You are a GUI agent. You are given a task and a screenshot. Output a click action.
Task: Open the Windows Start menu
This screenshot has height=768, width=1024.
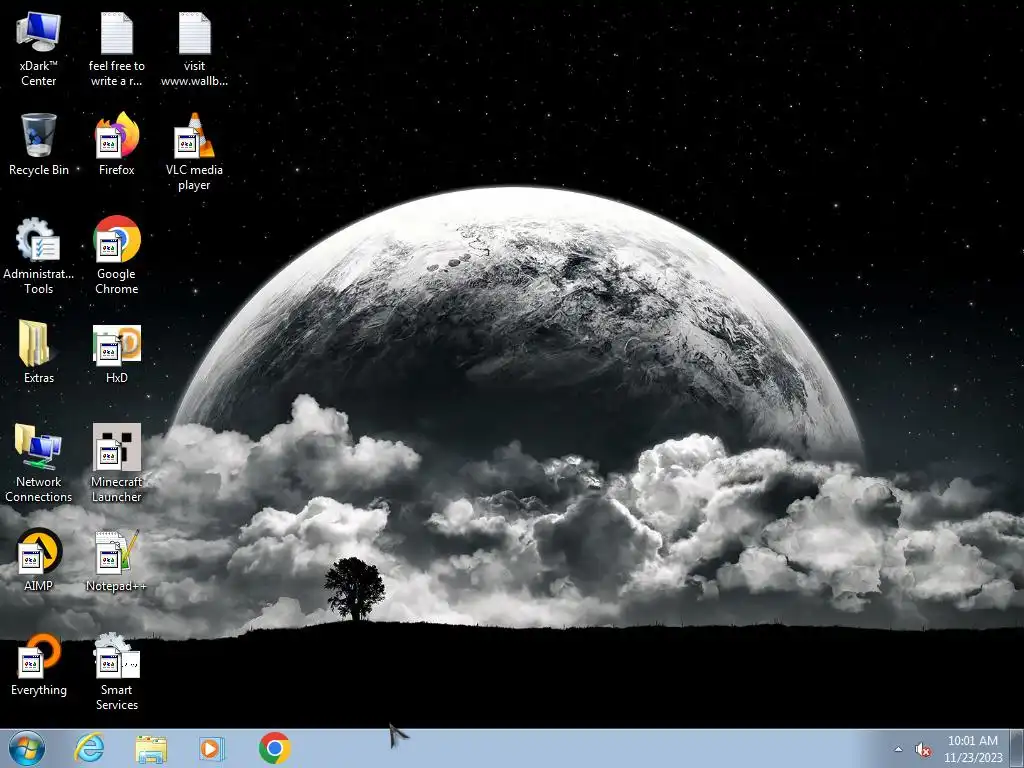[x=26, y=748]
